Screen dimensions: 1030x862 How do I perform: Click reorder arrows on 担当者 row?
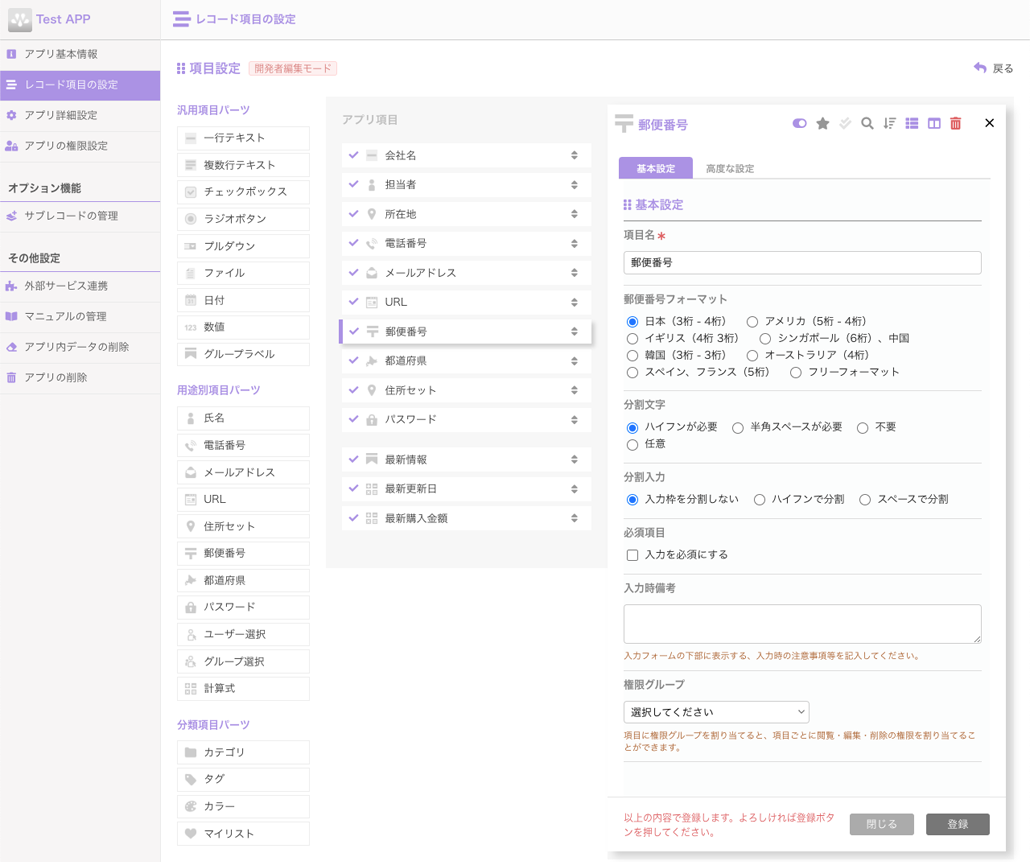click(x=574, y=185)
